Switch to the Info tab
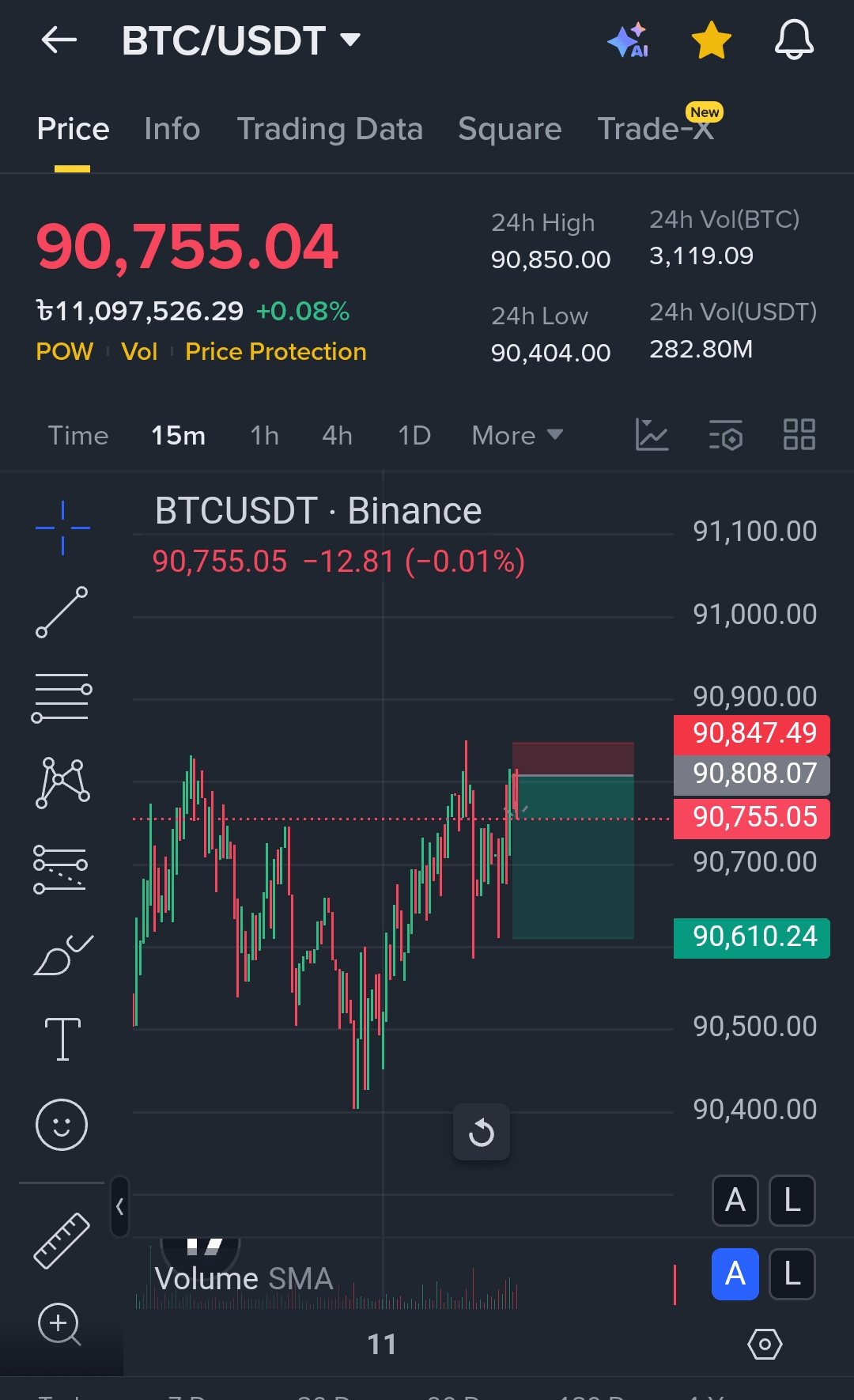Image resolution: width=854 pixels, height=1400 pixels. [x=172, y=129]
